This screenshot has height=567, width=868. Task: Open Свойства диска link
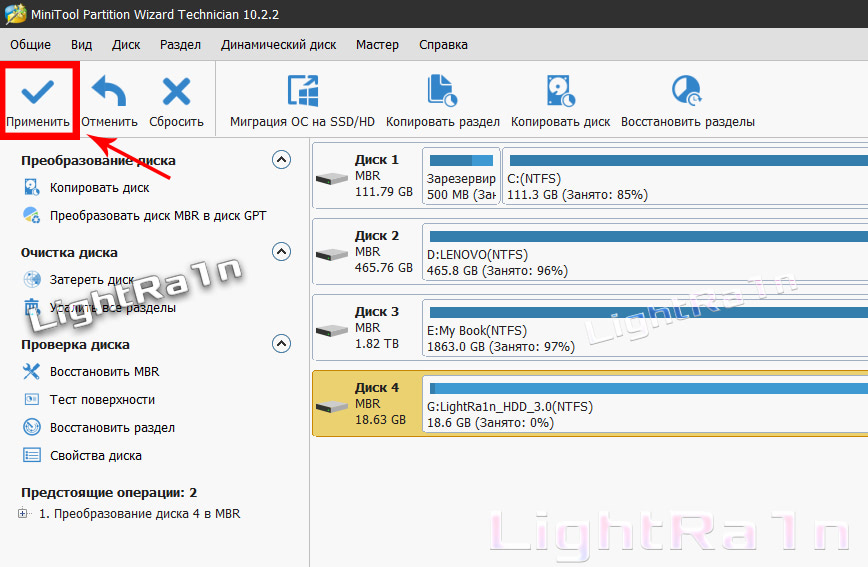96,455
